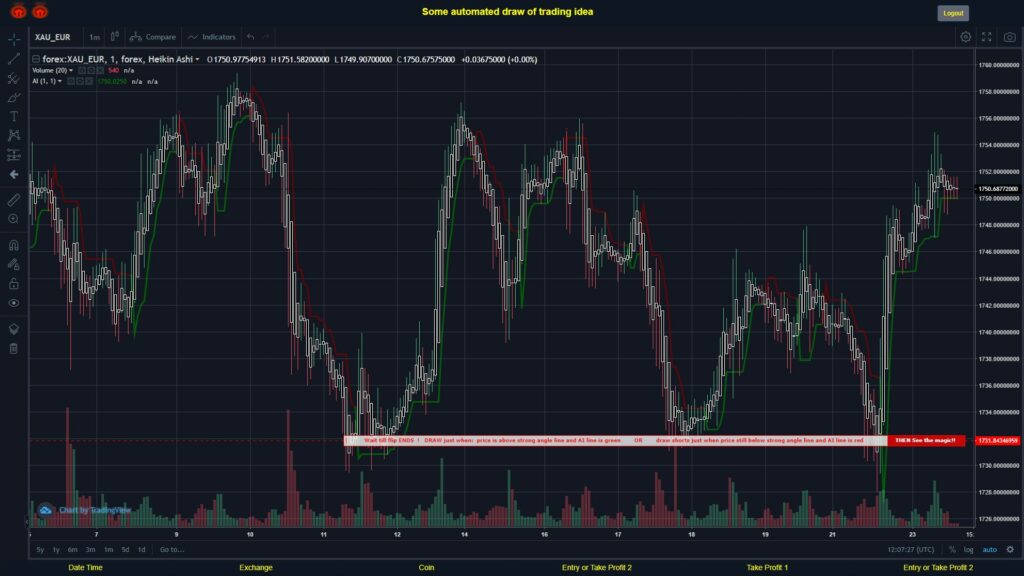Toggle stay in drawing mode
Screen dimensions: 1024x576
click(x=14, y=264)
